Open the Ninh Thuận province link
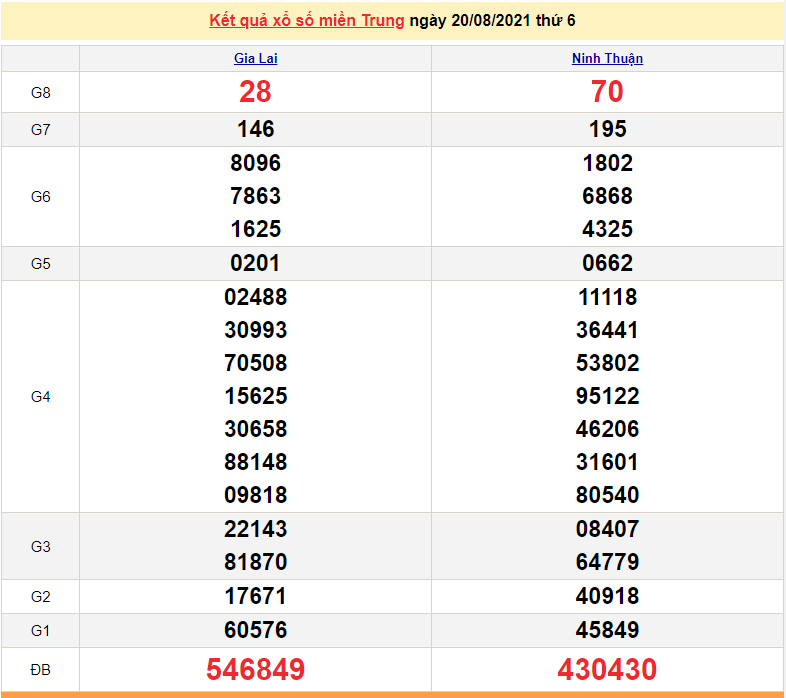This screenshot has width=786, height=698. (607, 59)
